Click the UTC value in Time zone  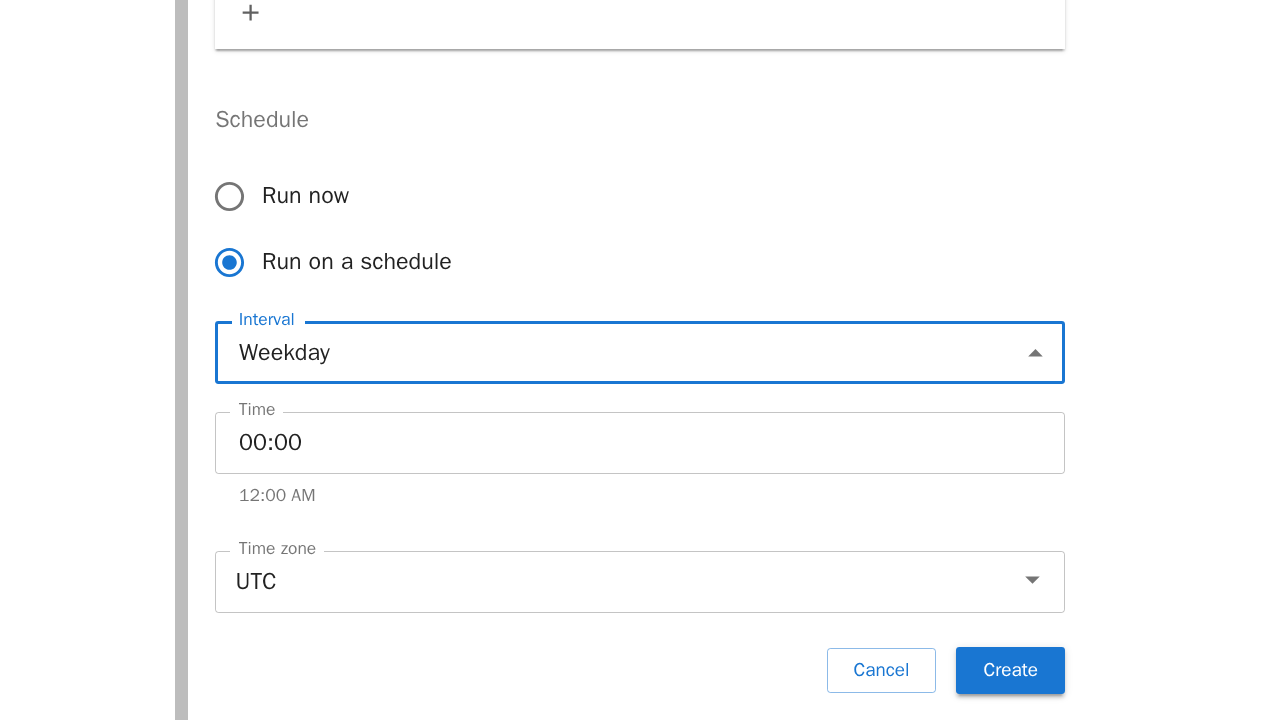[x=256, y=582]
